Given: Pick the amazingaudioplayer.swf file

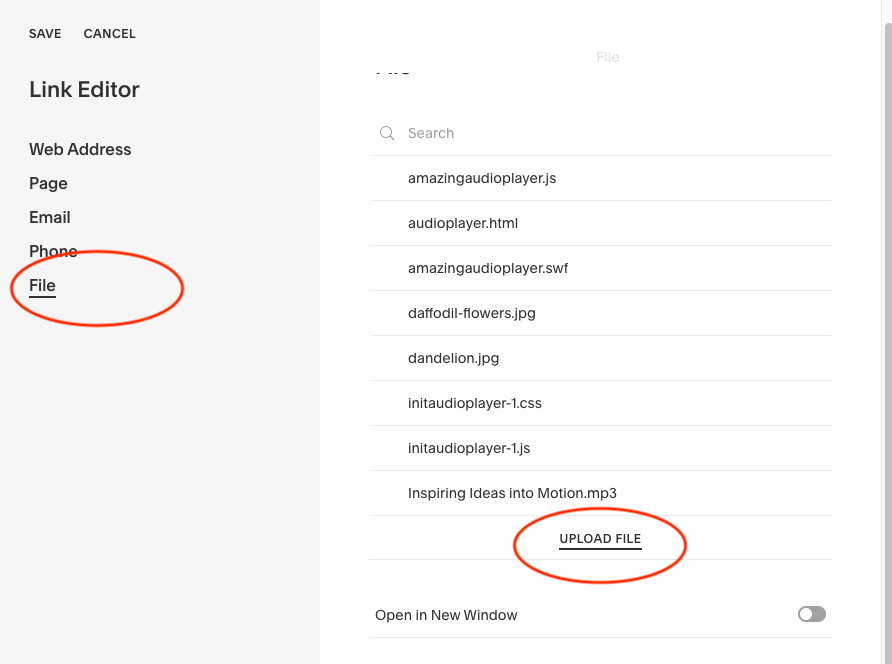Looking at the screenshot, I should 488,268.
